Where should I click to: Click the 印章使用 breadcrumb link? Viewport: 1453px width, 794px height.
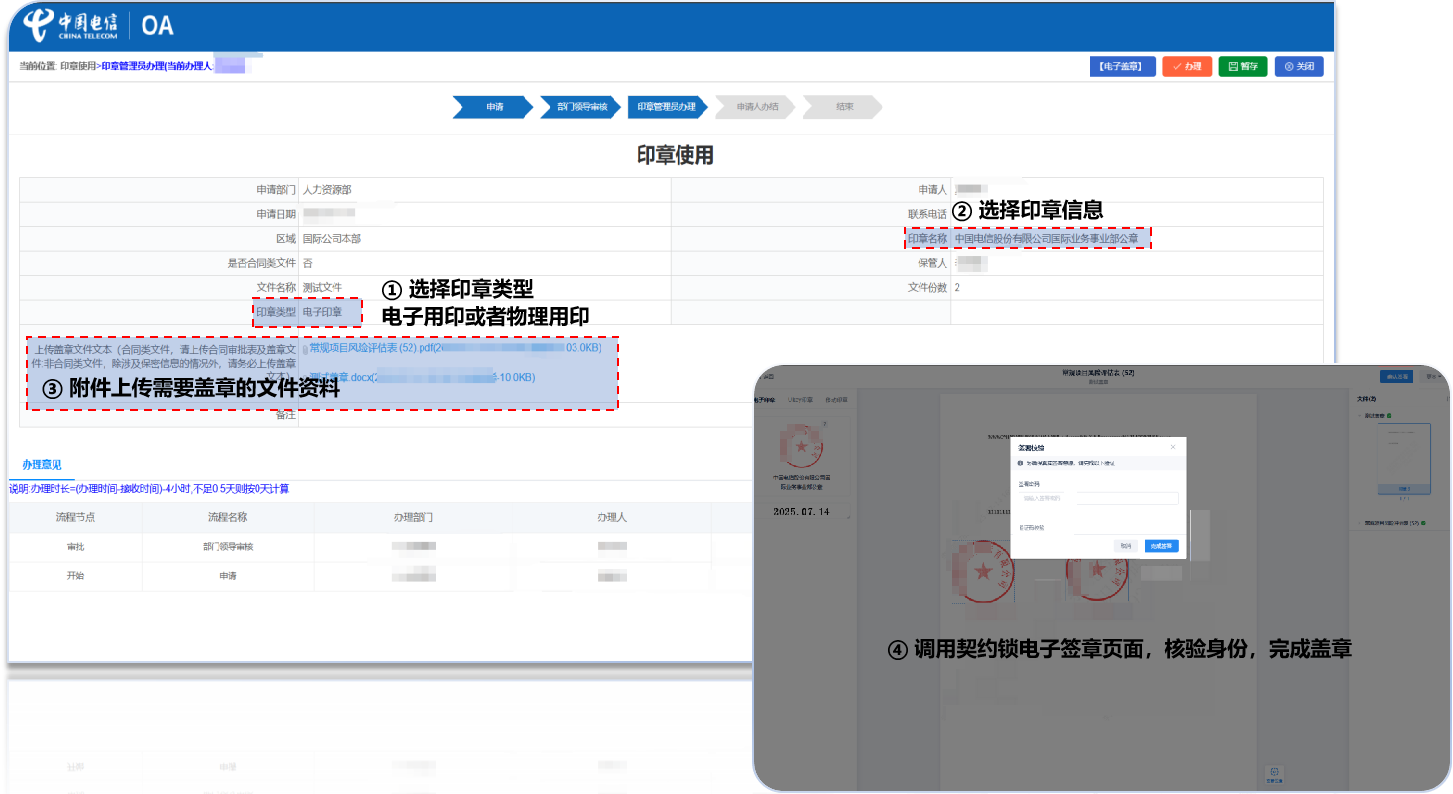[x=78, y=66]
